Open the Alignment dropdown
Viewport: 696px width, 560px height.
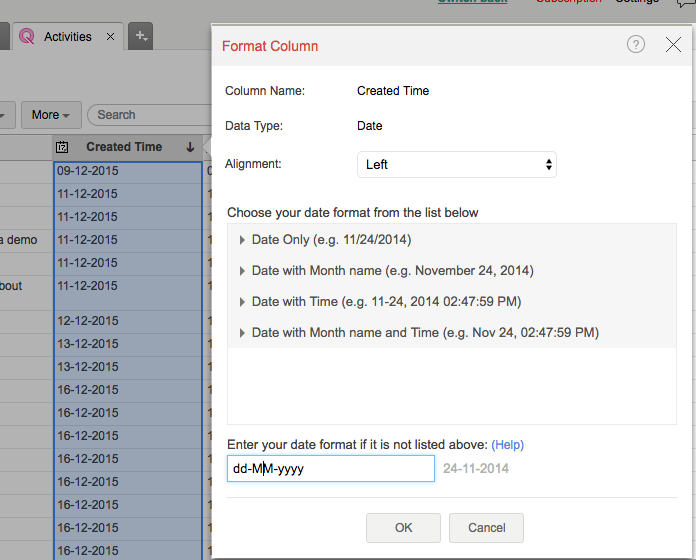(x=456, y=164)
